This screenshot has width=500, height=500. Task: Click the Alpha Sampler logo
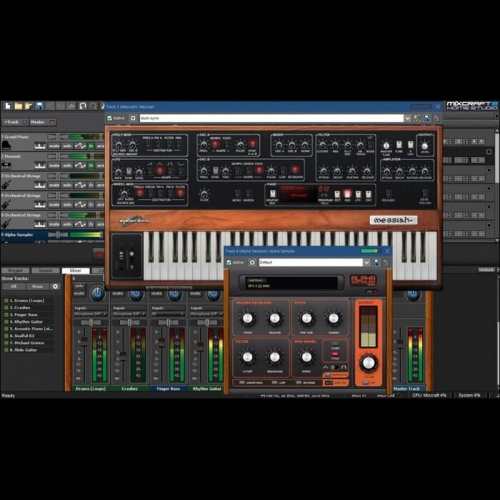pos(363,281)
